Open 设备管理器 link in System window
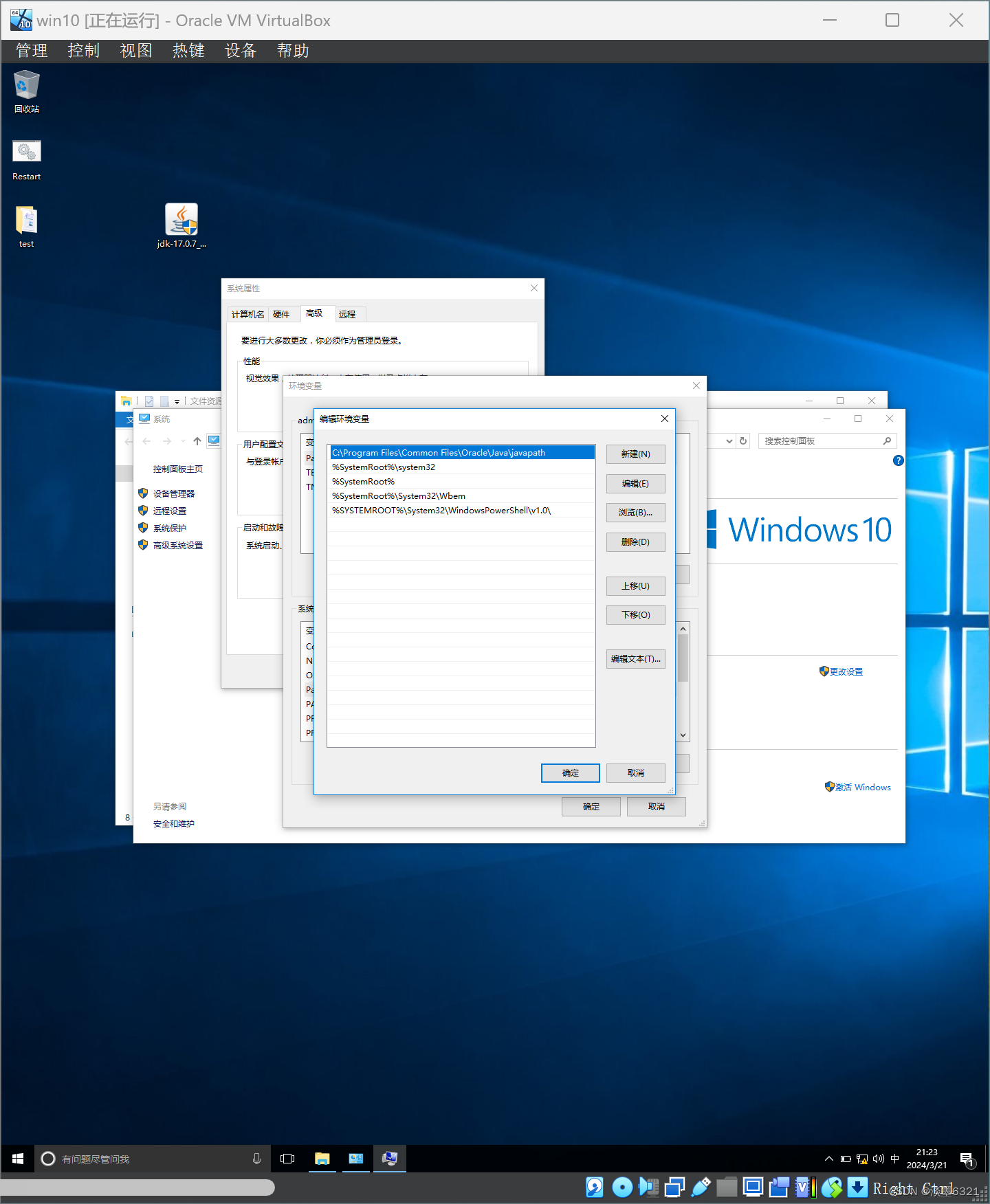The image size is (990, 1204). coord(173,493)
